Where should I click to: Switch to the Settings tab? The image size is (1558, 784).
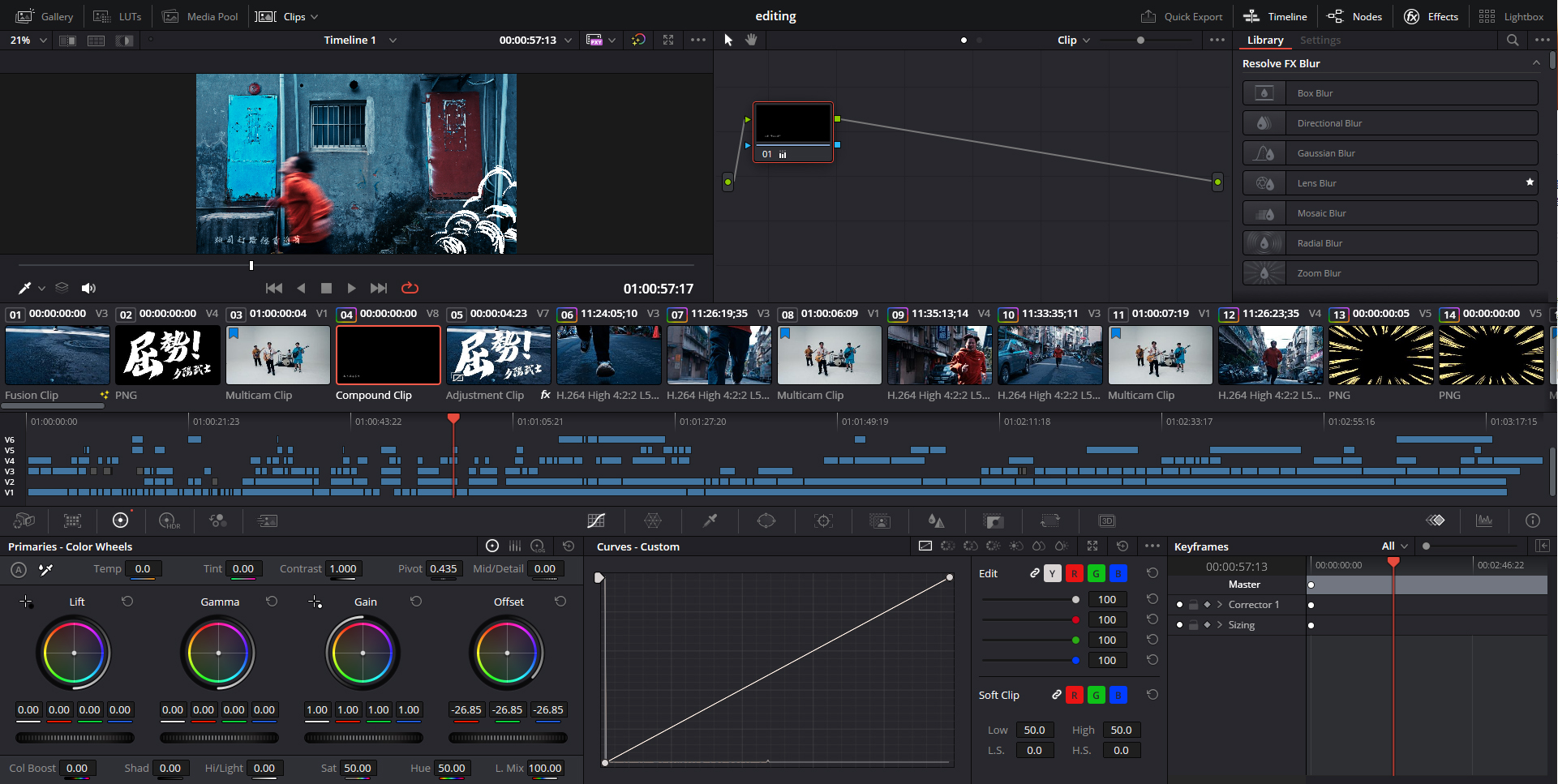[1320, 40]
